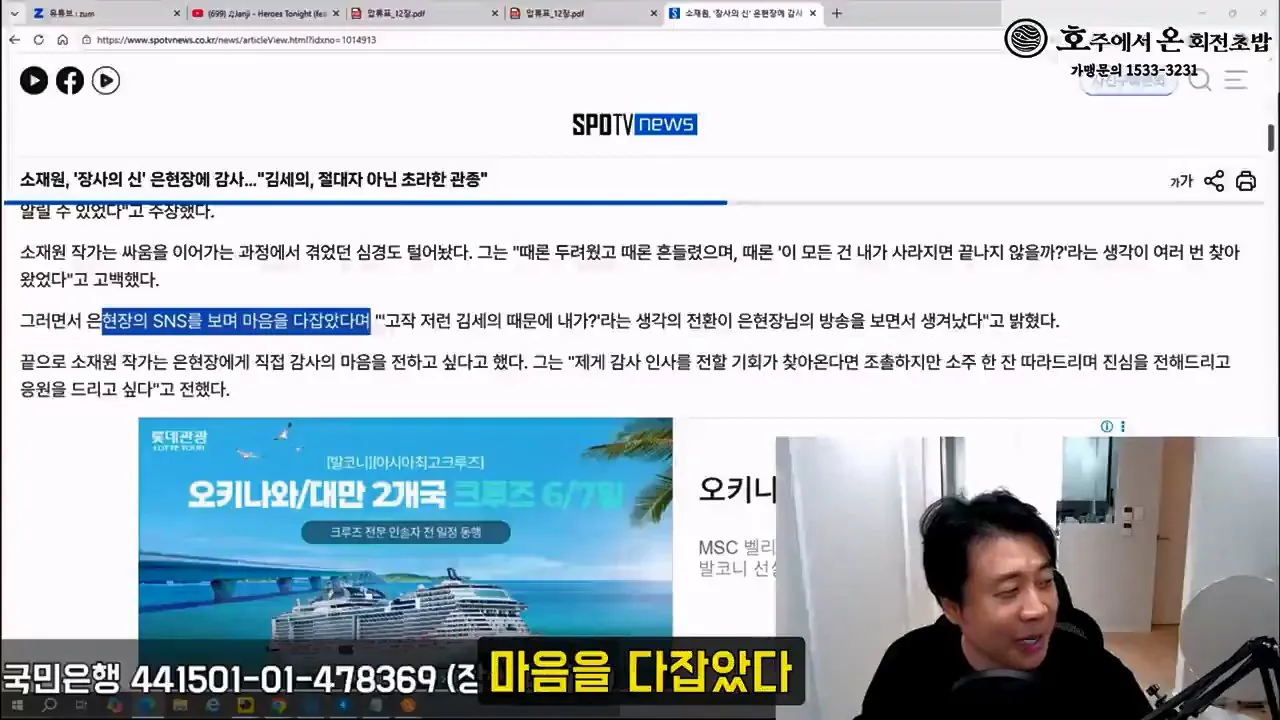Click the page vertical scrollbar thumb
Image resolution: width=1280 pixels, height=720 pixels.
point(1272,140)
